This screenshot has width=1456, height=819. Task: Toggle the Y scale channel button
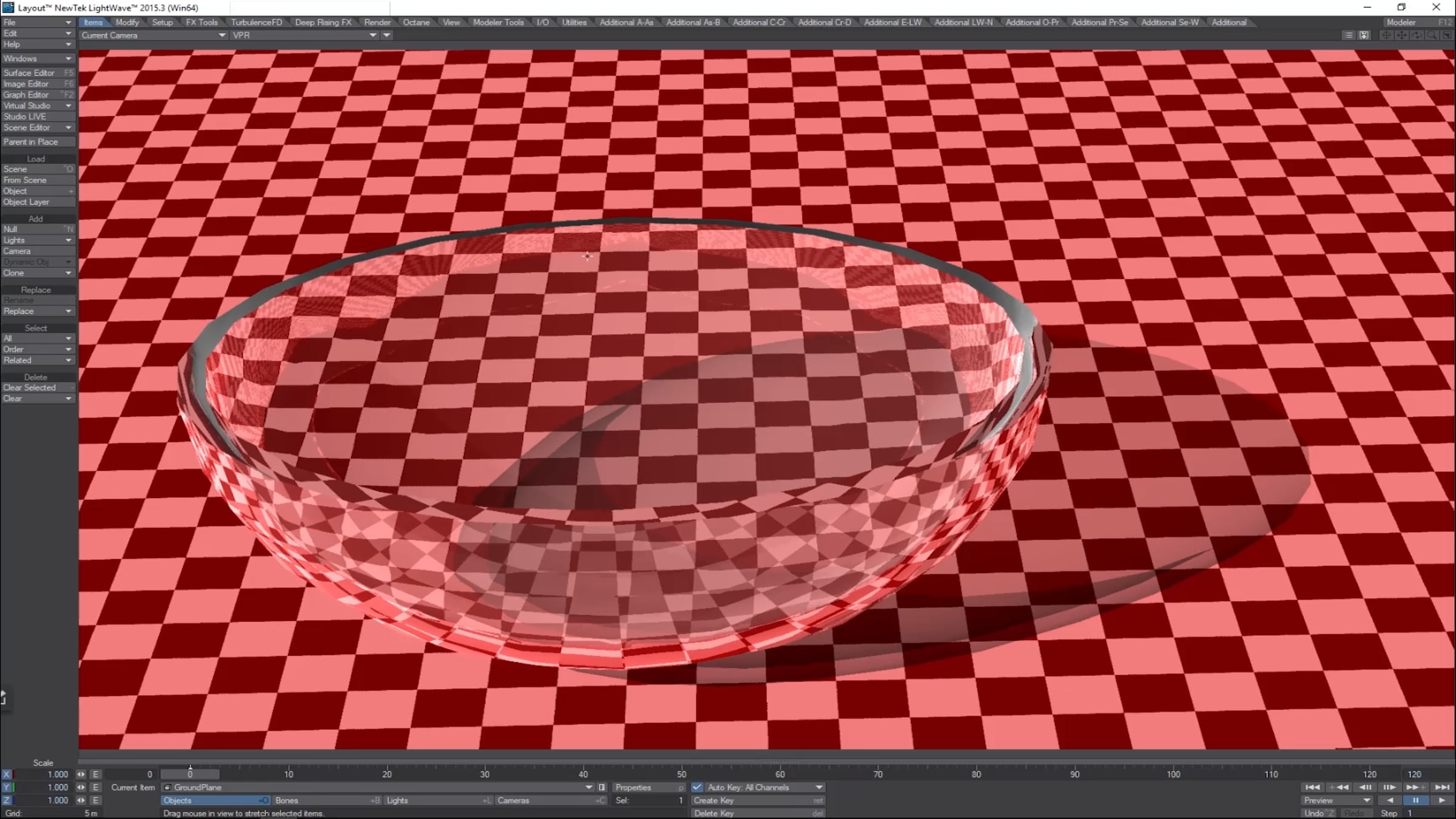pyautogui.click(x=7, y=787)
